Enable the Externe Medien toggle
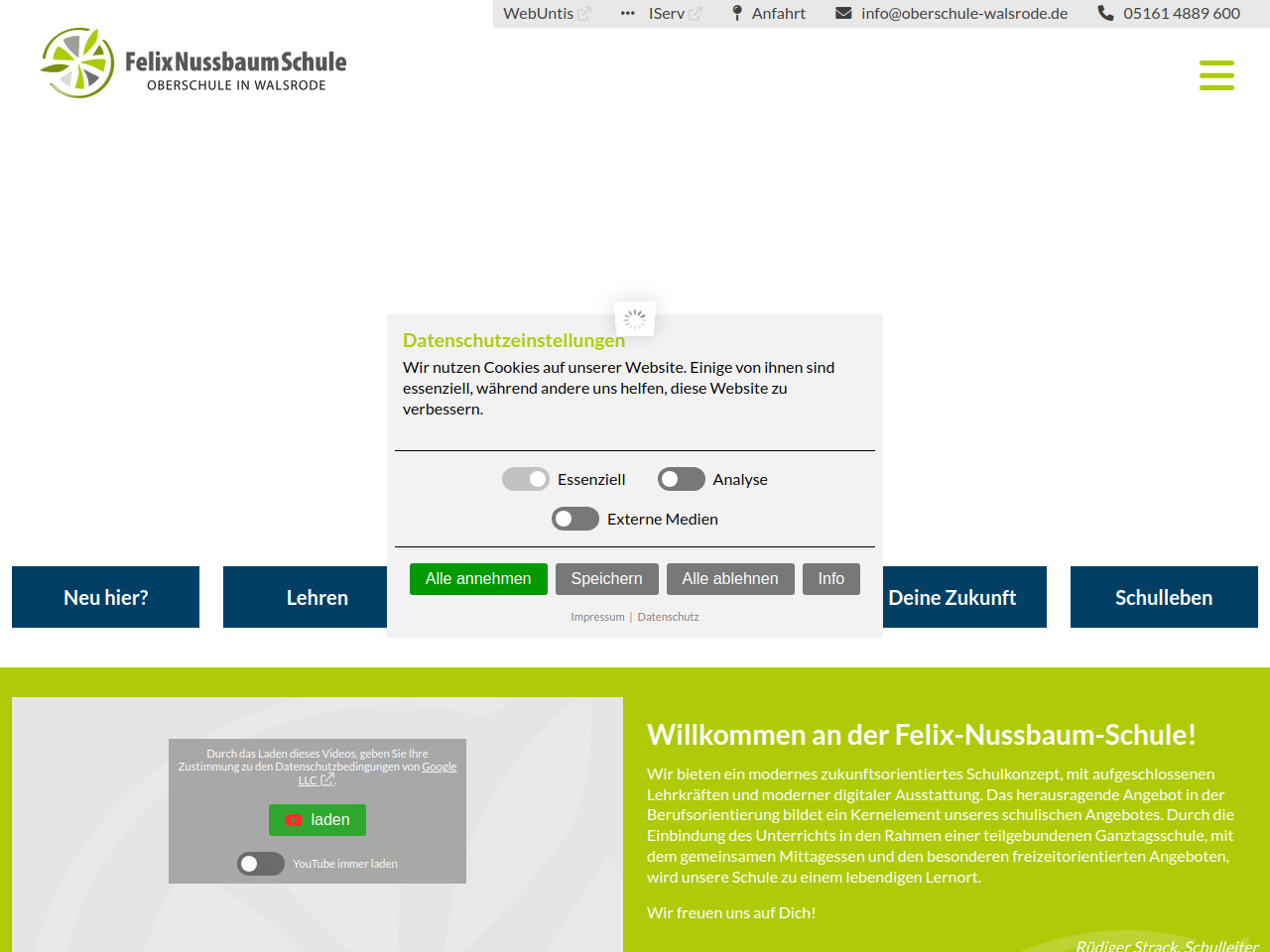 tap(575, 519)
